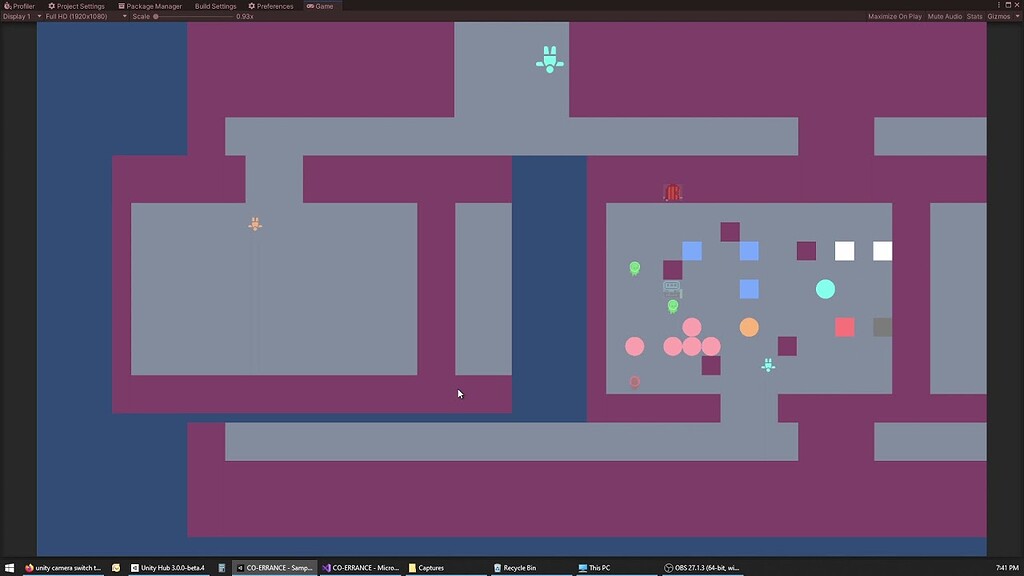Switch to the Game tab
This screenshot has height=576, width=1024.
pos(320,5)
